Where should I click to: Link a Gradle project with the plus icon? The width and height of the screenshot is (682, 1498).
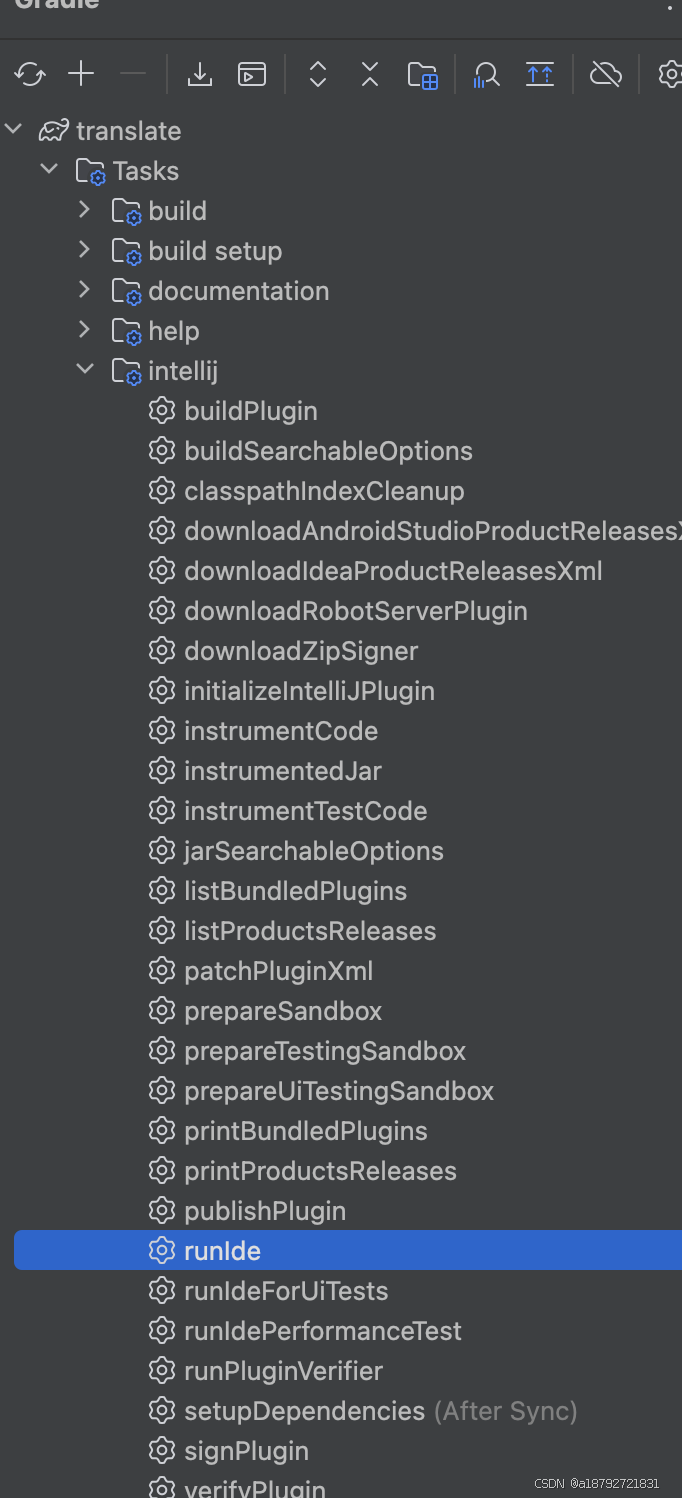pos(81,74)
